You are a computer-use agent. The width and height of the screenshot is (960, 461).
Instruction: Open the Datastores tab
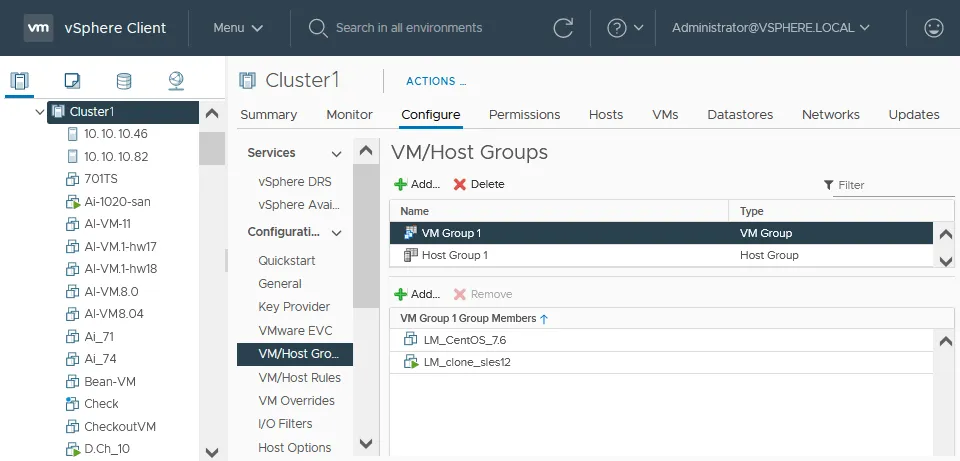coord(740,115)
